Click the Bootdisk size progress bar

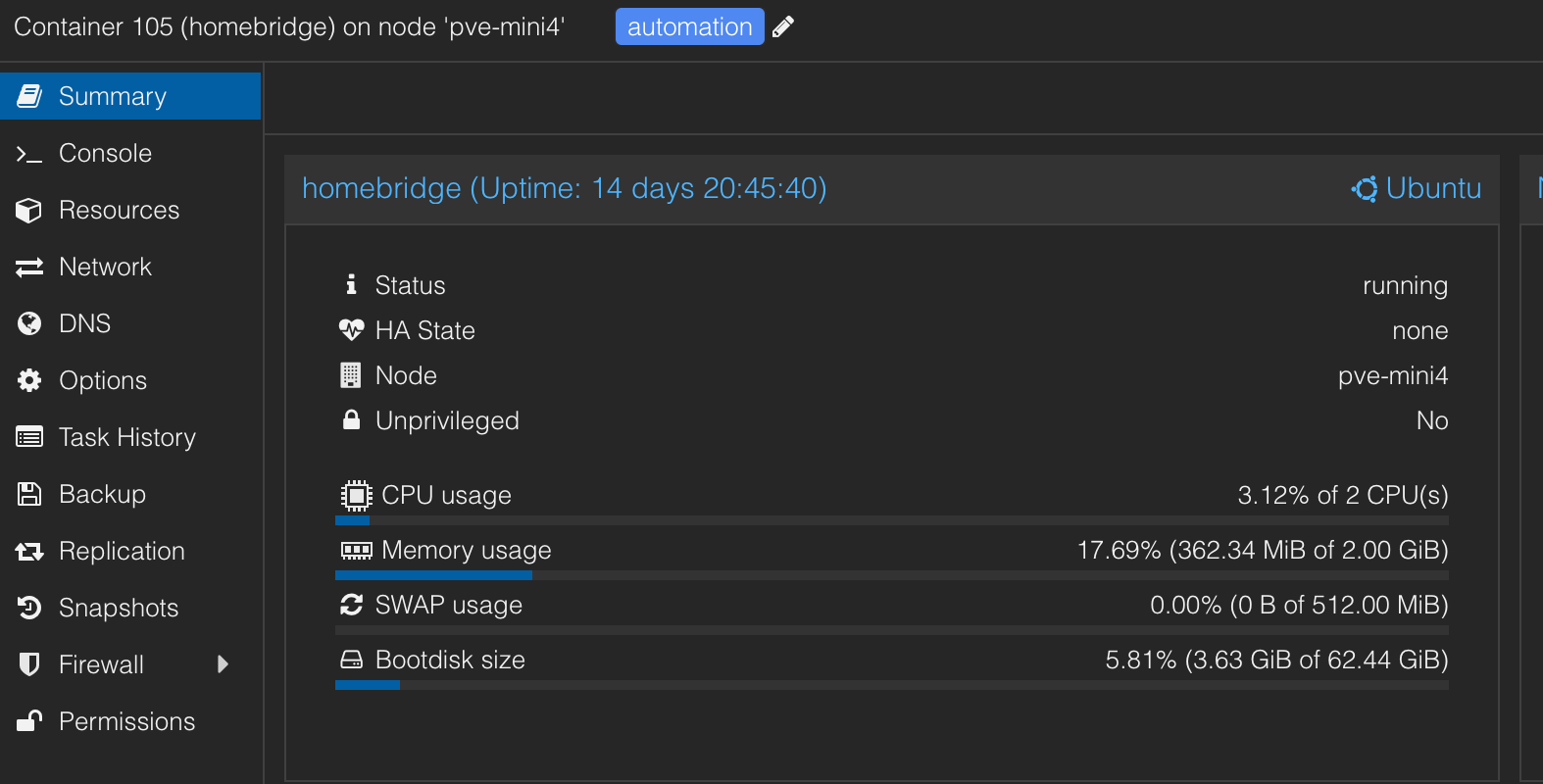[x=891, y=685]
